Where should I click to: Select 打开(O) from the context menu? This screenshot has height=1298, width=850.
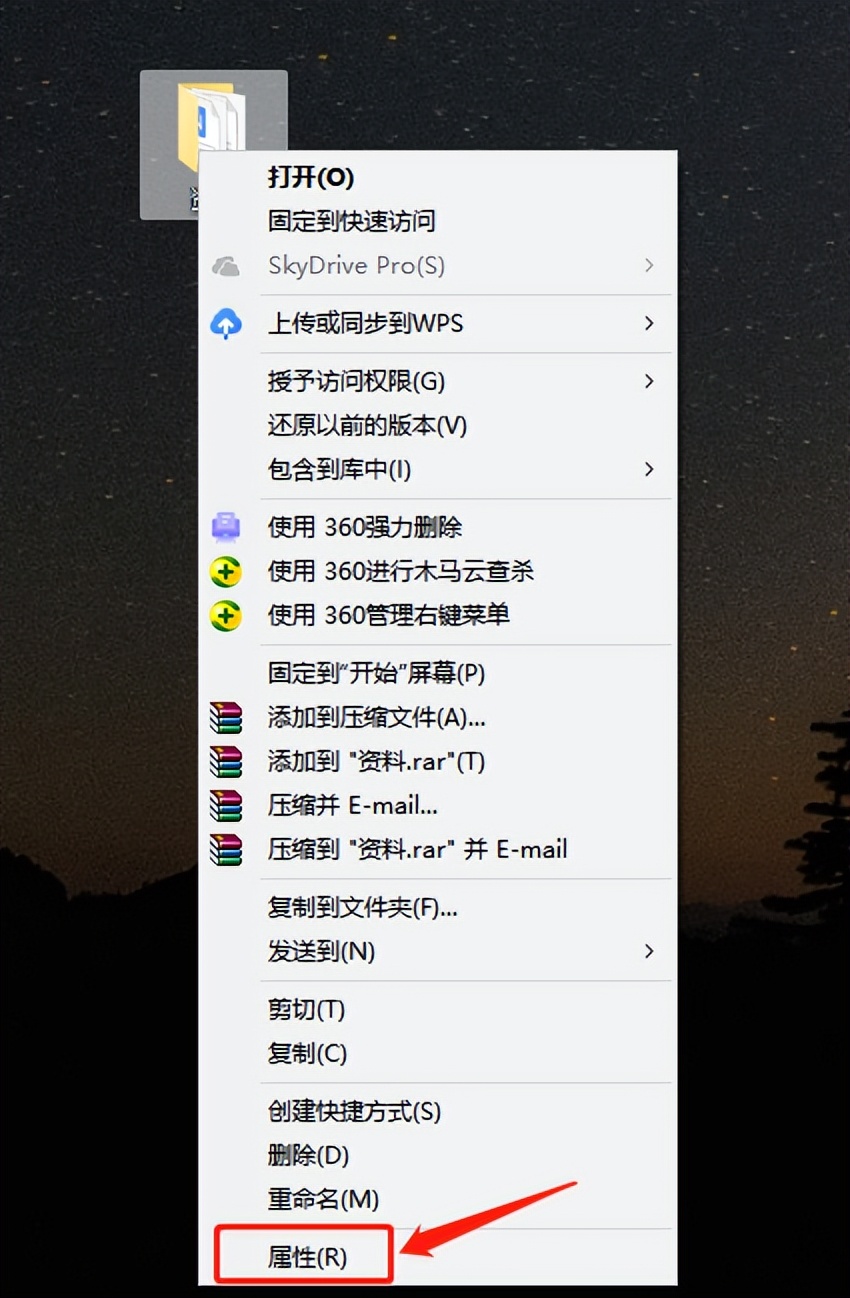(x=310, y=177)
